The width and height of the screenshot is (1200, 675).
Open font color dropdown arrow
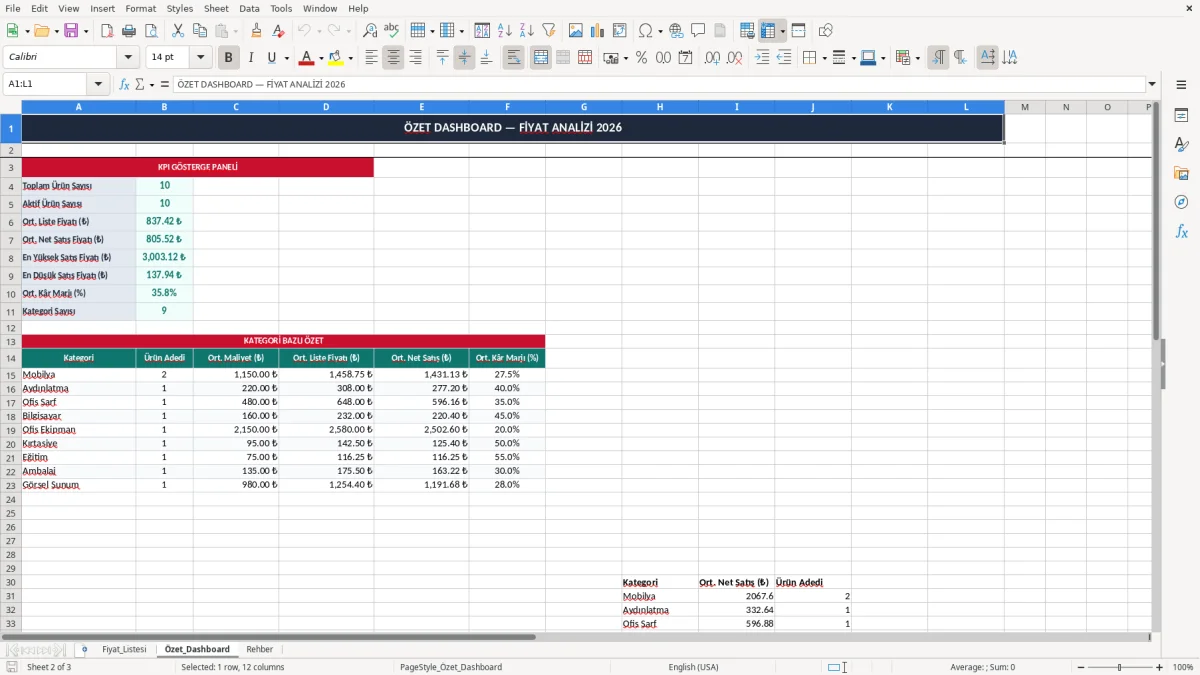coord(321,58)
